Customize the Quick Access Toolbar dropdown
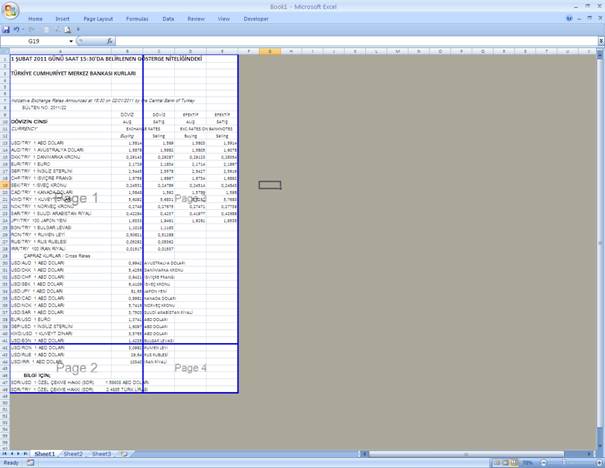The width and height of the screenshot is (605, 468). pos(78,29)
